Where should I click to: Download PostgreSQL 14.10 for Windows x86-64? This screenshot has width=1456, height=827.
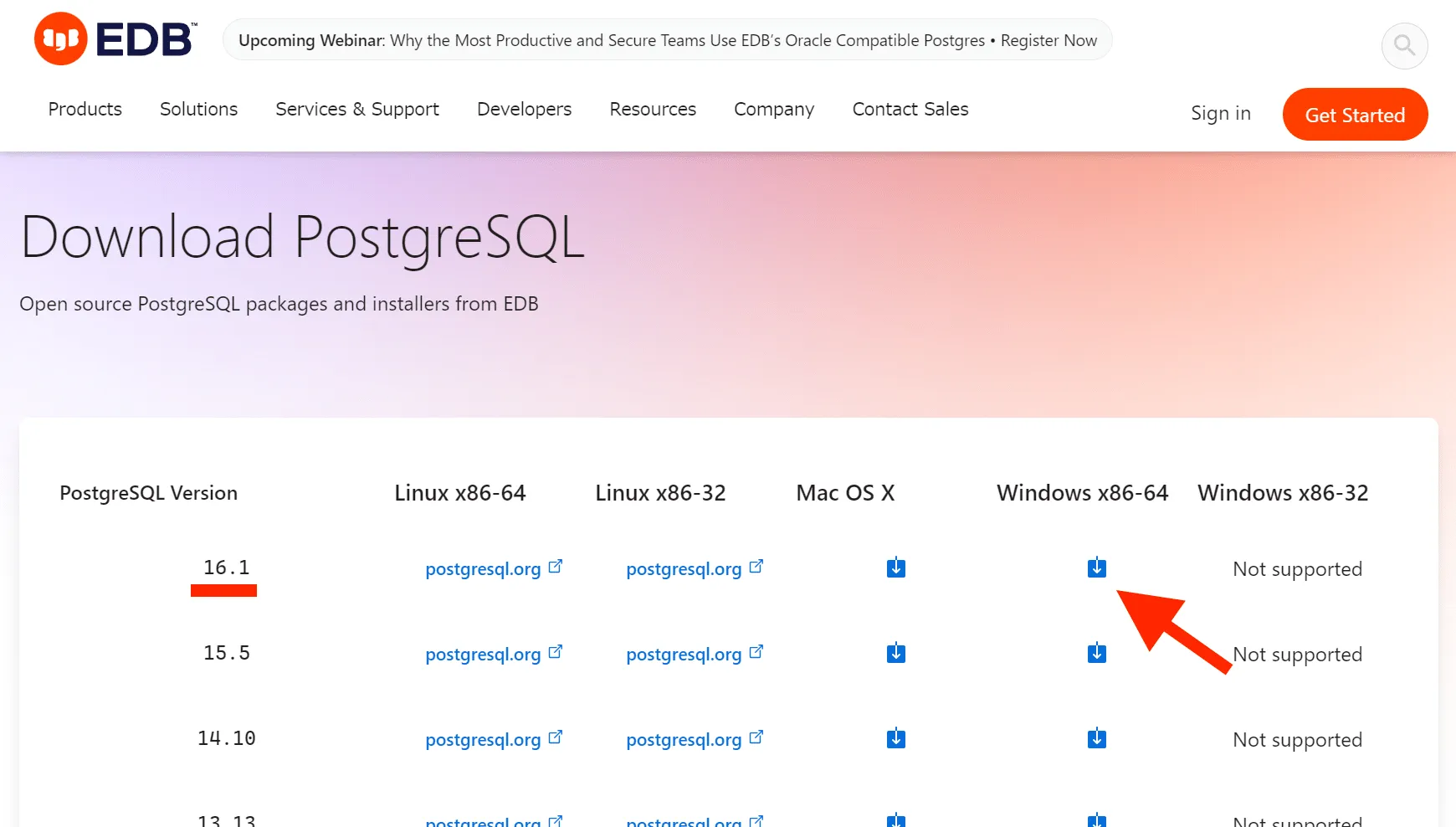(1096, 738)
